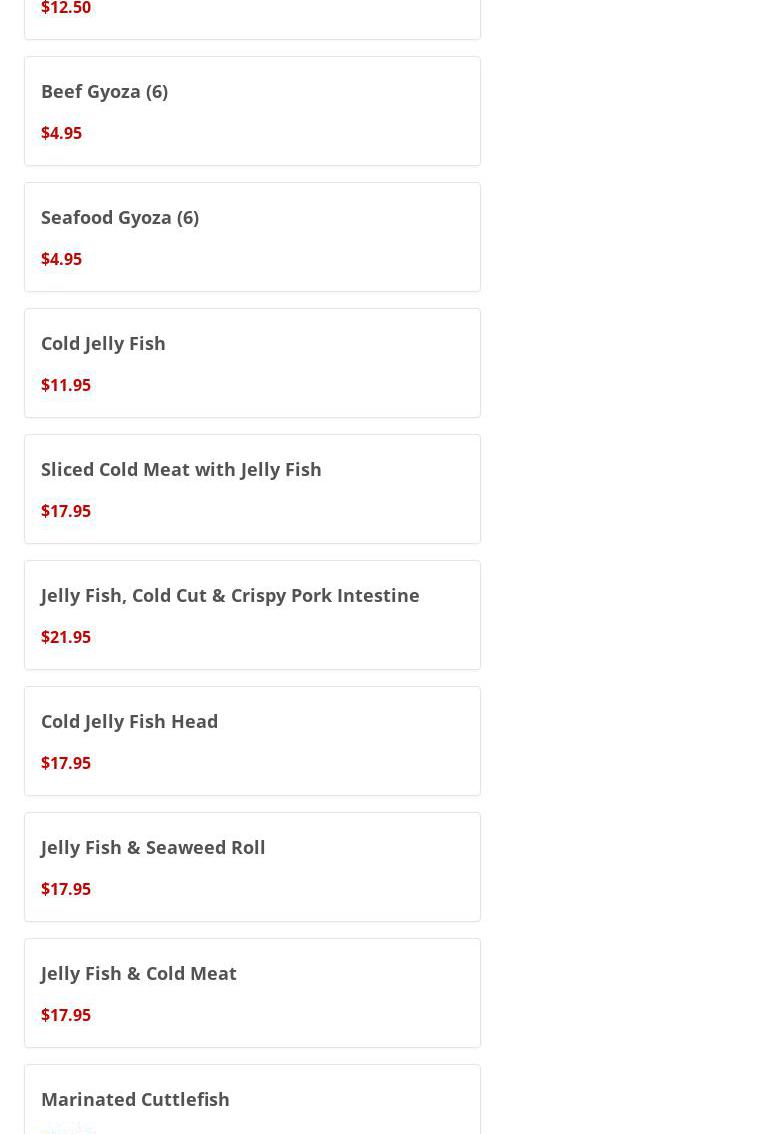Open the Marinated Cuttlefish menu item
Image resolution: width=770 pixels, height=1134 pixels.
[135, 1099]
